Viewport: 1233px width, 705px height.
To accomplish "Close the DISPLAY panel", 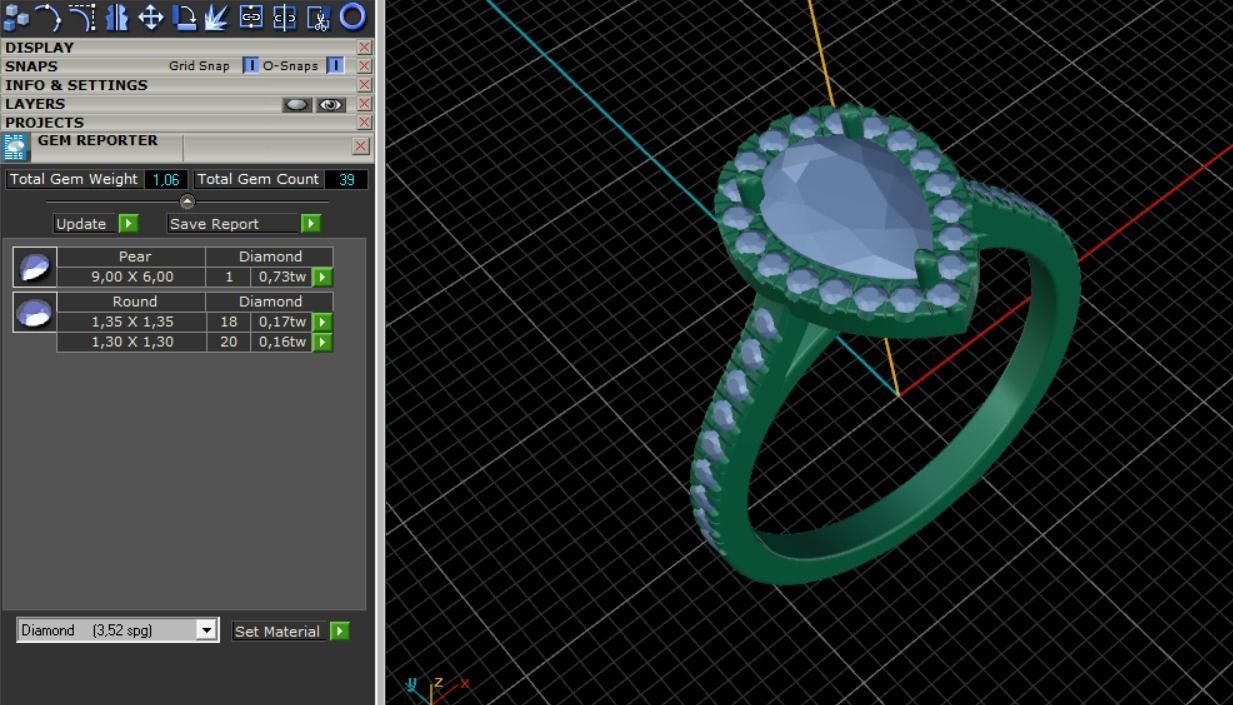I will (364, 47).
